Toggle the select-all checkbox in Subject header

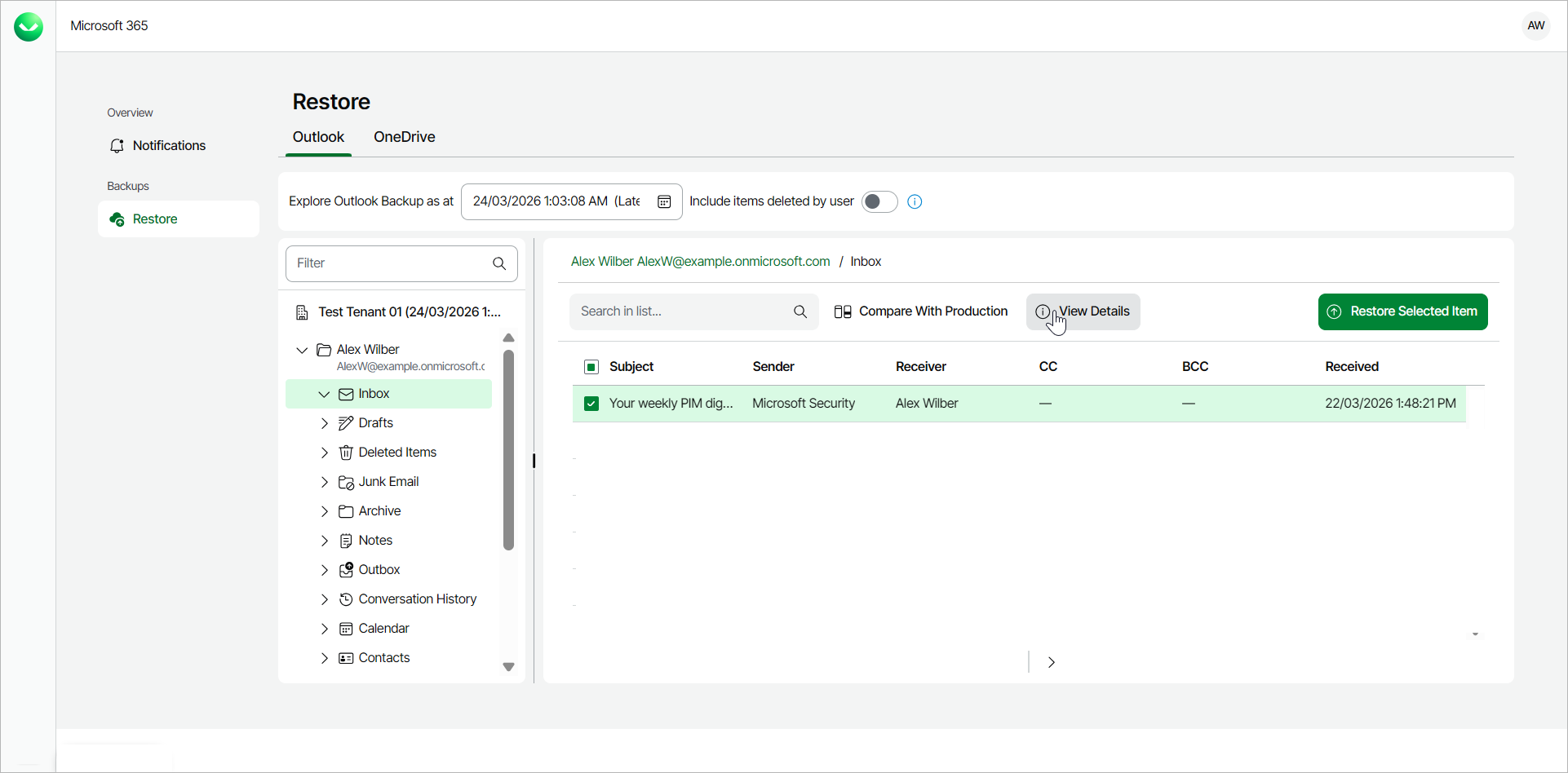[x=591, y=367]
